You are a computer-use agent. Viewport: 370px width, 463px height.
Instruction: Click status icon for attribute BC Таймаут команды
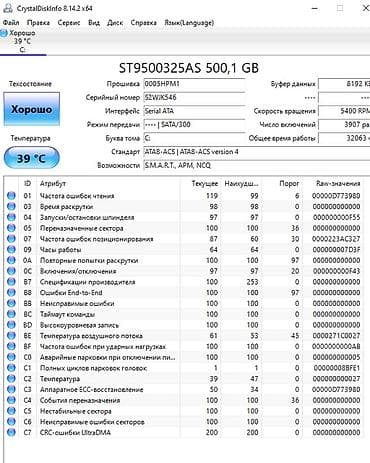pyautogui.click(x=11, y=314)
